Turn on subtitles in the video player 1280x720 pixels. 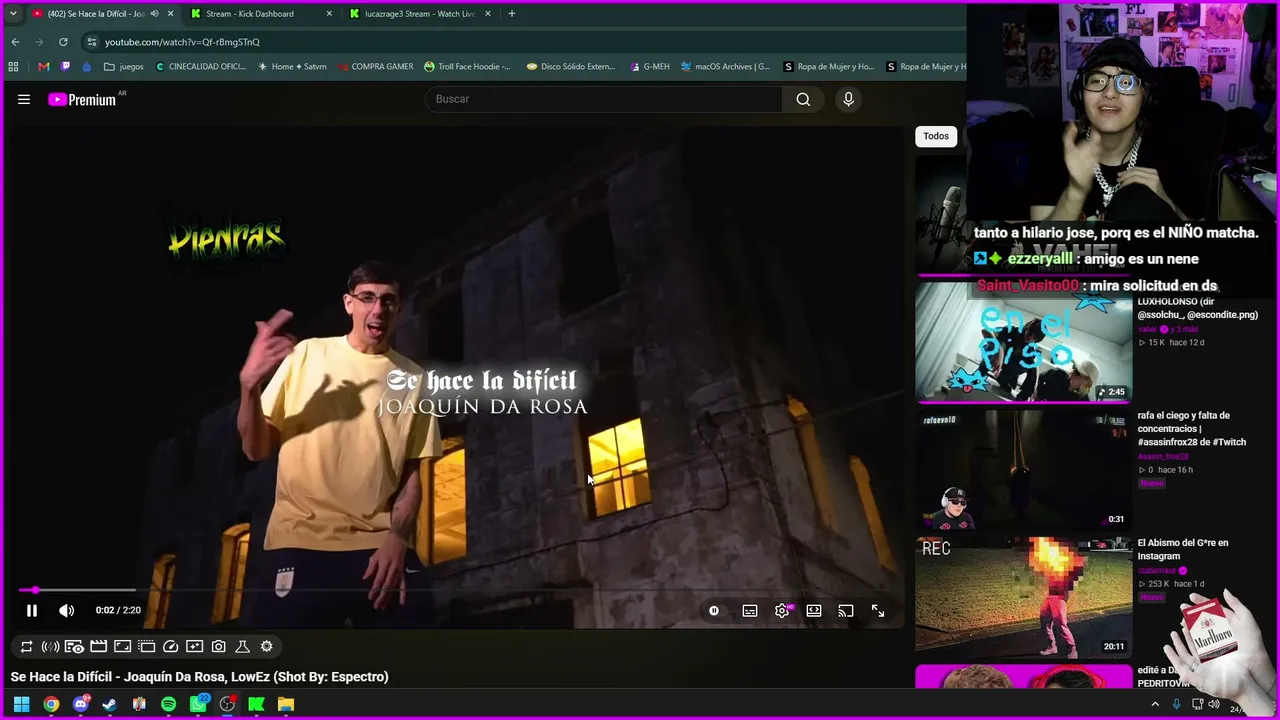tap(750, 610)
